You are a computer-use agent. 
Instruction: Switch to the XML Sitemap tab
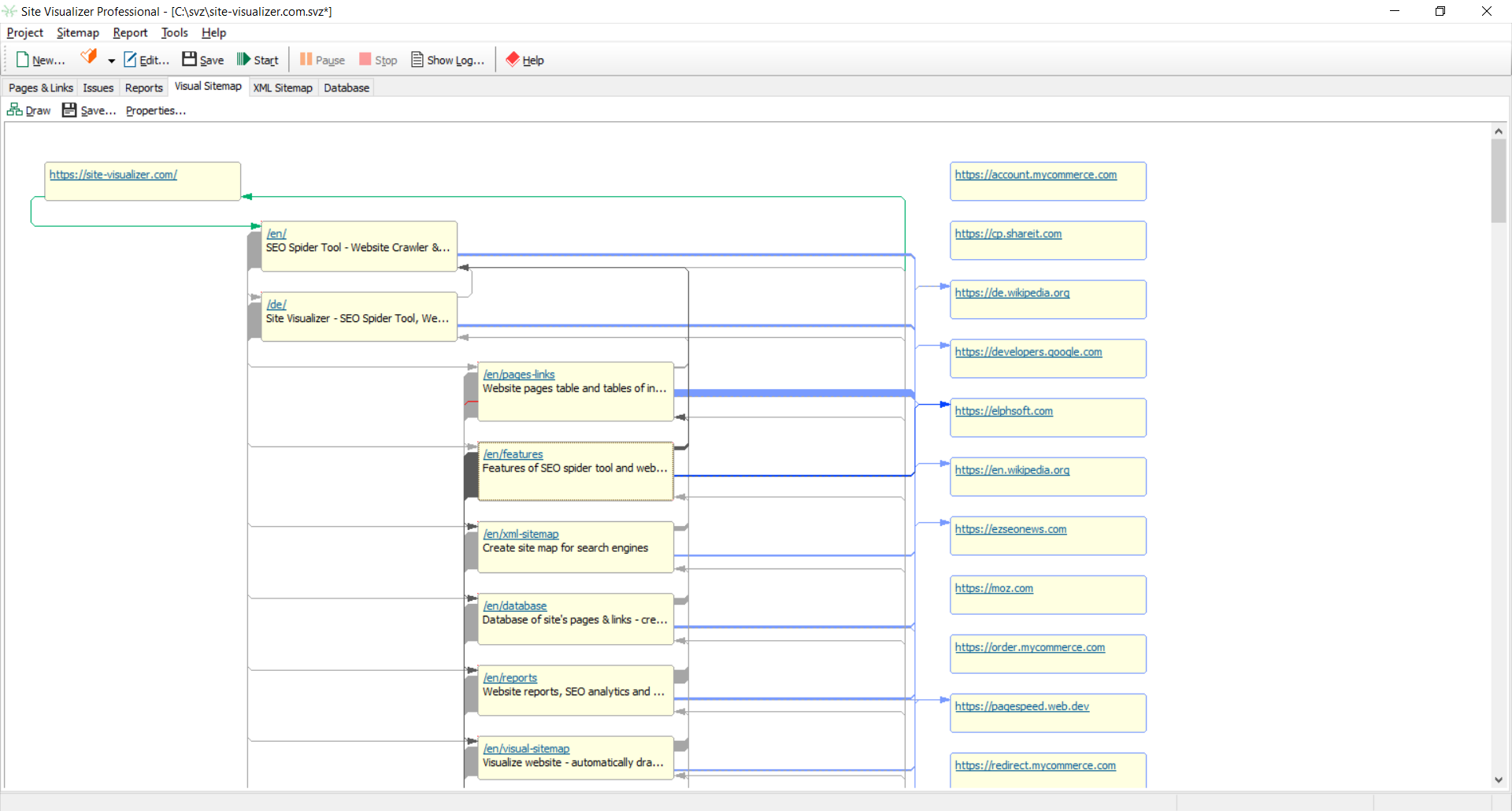point(283,87)
